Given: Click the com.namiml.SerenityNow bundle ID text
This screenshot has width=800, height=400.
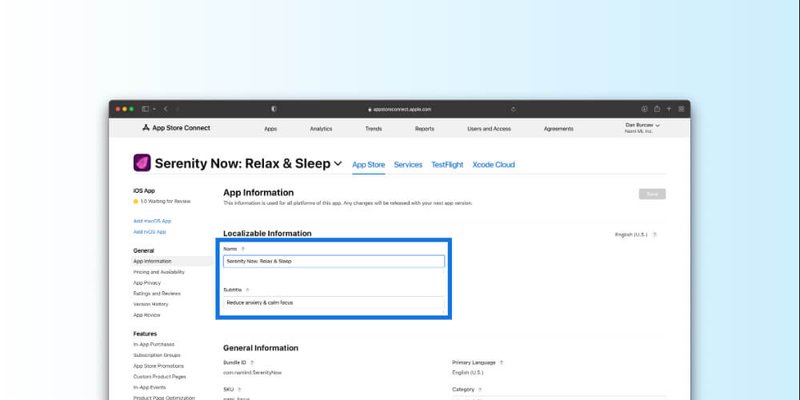Looking at the screenshot, I should (x=252, y=372).
